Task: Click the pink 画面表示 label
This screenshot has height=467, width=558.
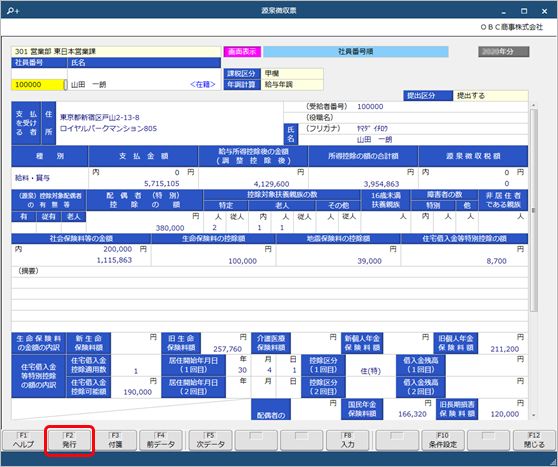Action: pyautogui.click(x=242, y=52)
